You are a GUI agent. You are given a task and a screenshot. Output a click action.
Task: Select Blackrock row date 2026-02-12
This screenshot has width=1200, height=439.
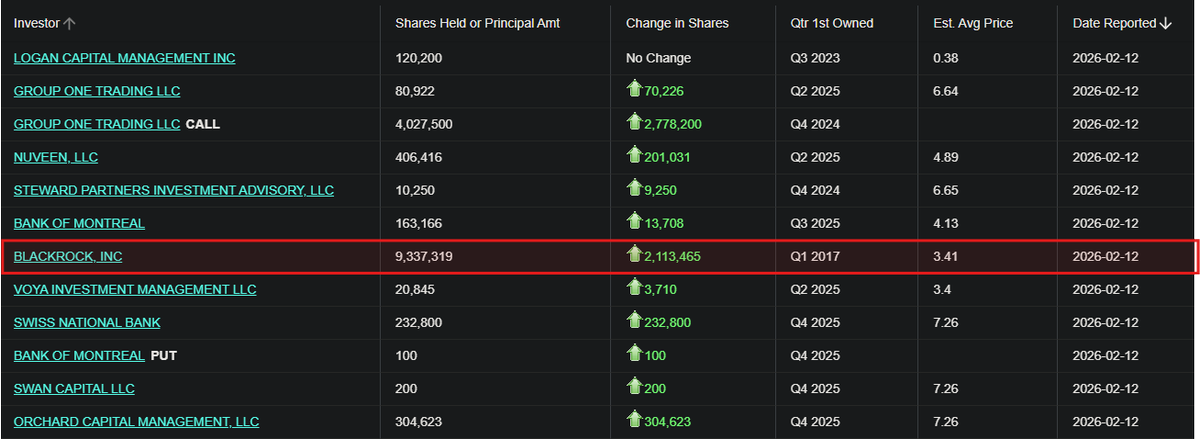1106,257
